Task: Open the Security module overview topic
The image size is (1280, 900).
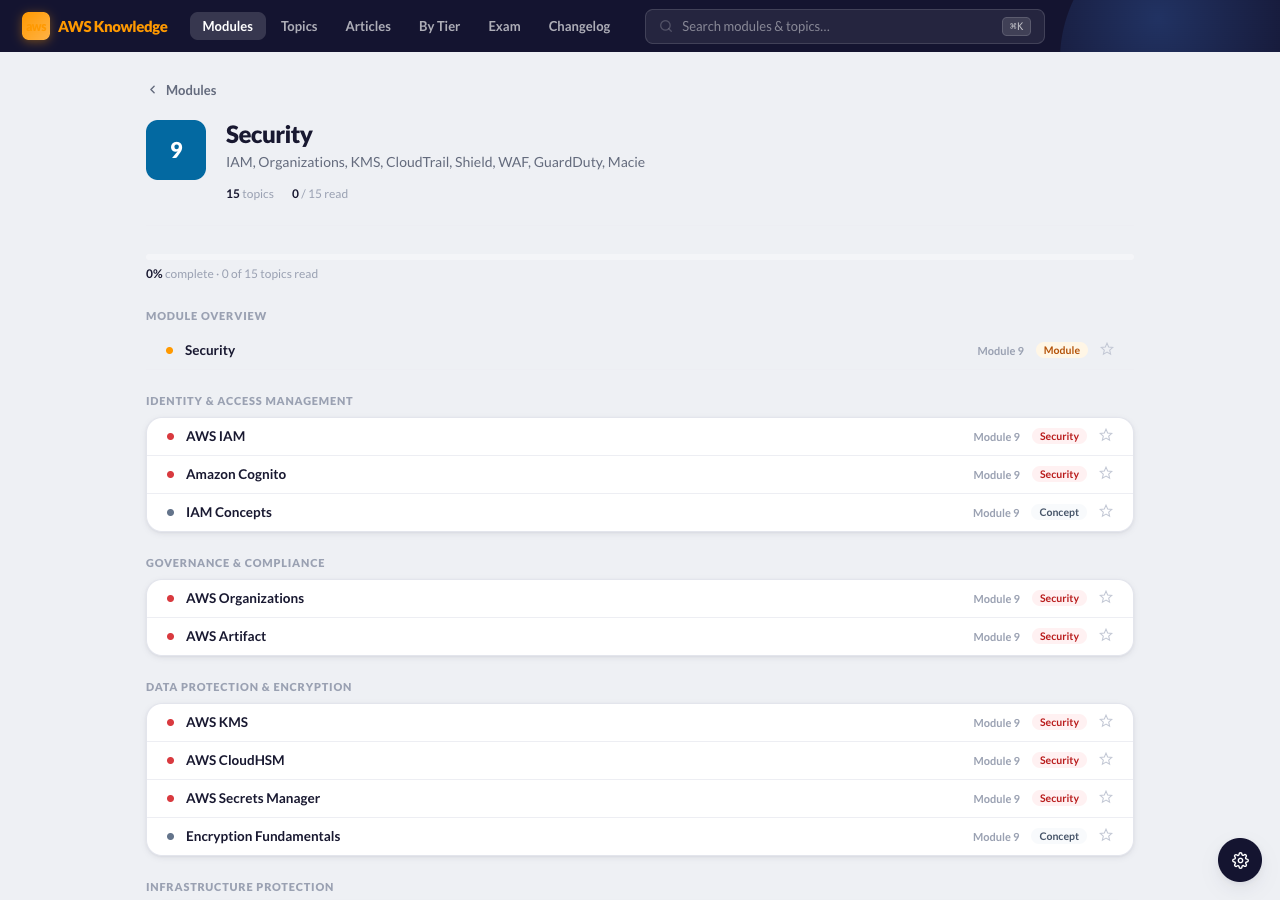Action: point(640,350)
